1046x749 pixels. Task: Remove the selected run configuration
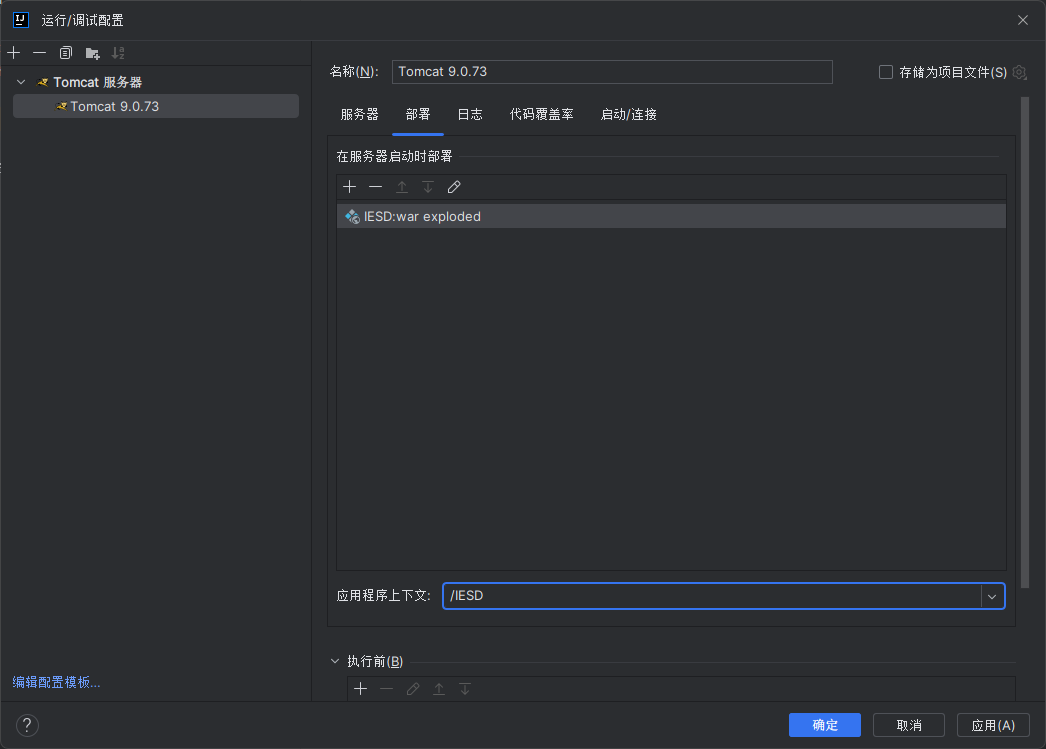pyautogui.click(x=39, y=53)
